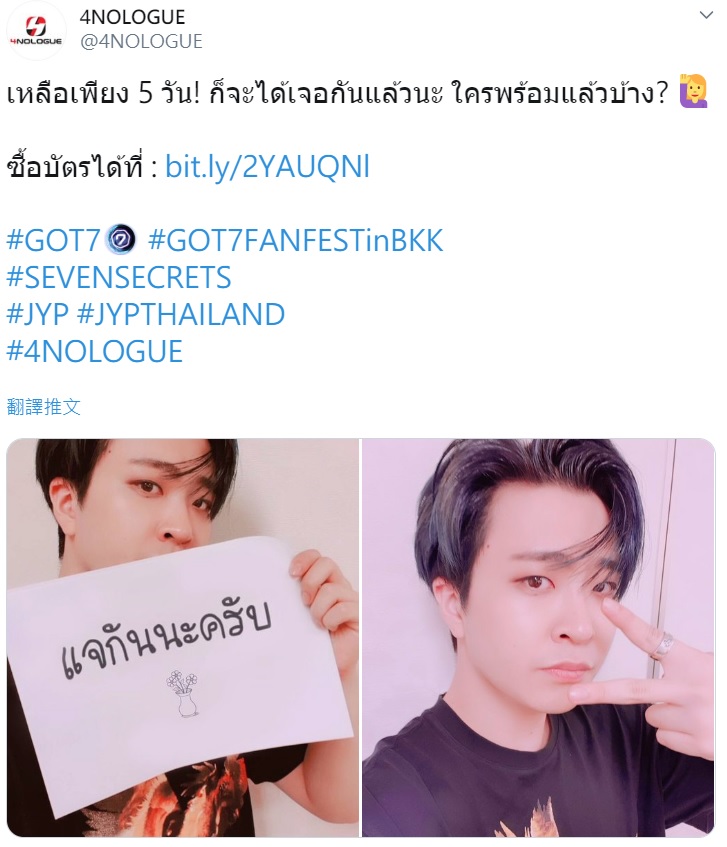Image resolution: width=727 pixels, height=847 pixels.
Task: Open the 4NOLOGUE profile avatar
Action: tap(36, 30)
